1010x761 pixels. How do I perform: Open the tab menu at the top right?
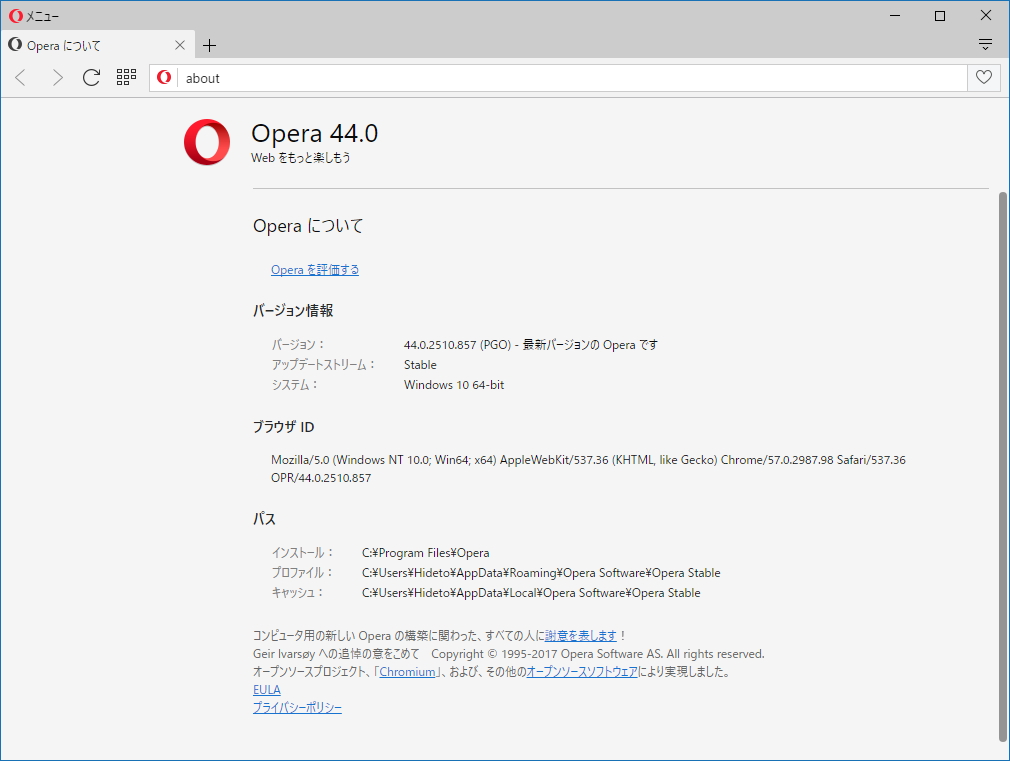(x=986, y=44)
